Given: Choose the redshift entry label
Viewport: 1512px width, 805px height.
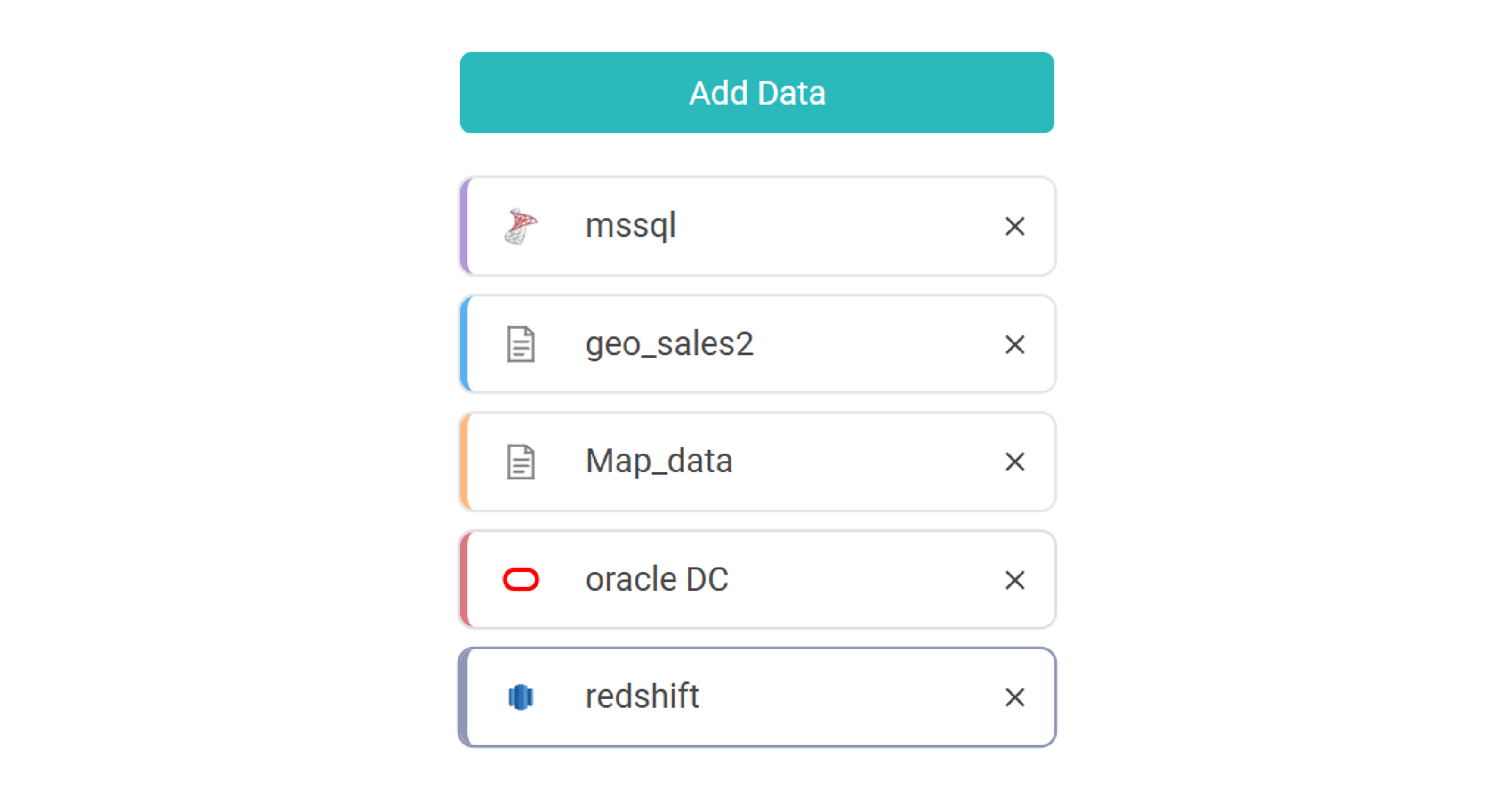Looking at the screenshot, I should (642, 696).
